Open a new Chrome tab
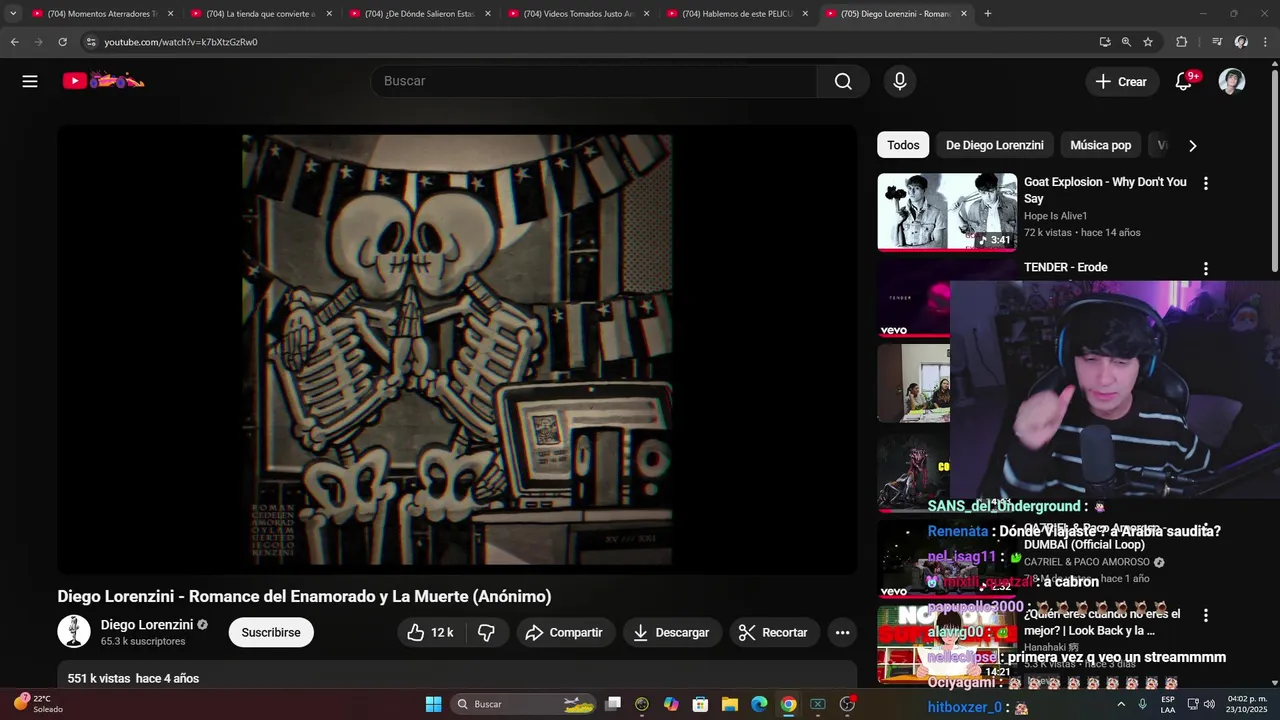Image resolution: width=1280 pixels, height=720 pixels. click(x=988, y=14)
